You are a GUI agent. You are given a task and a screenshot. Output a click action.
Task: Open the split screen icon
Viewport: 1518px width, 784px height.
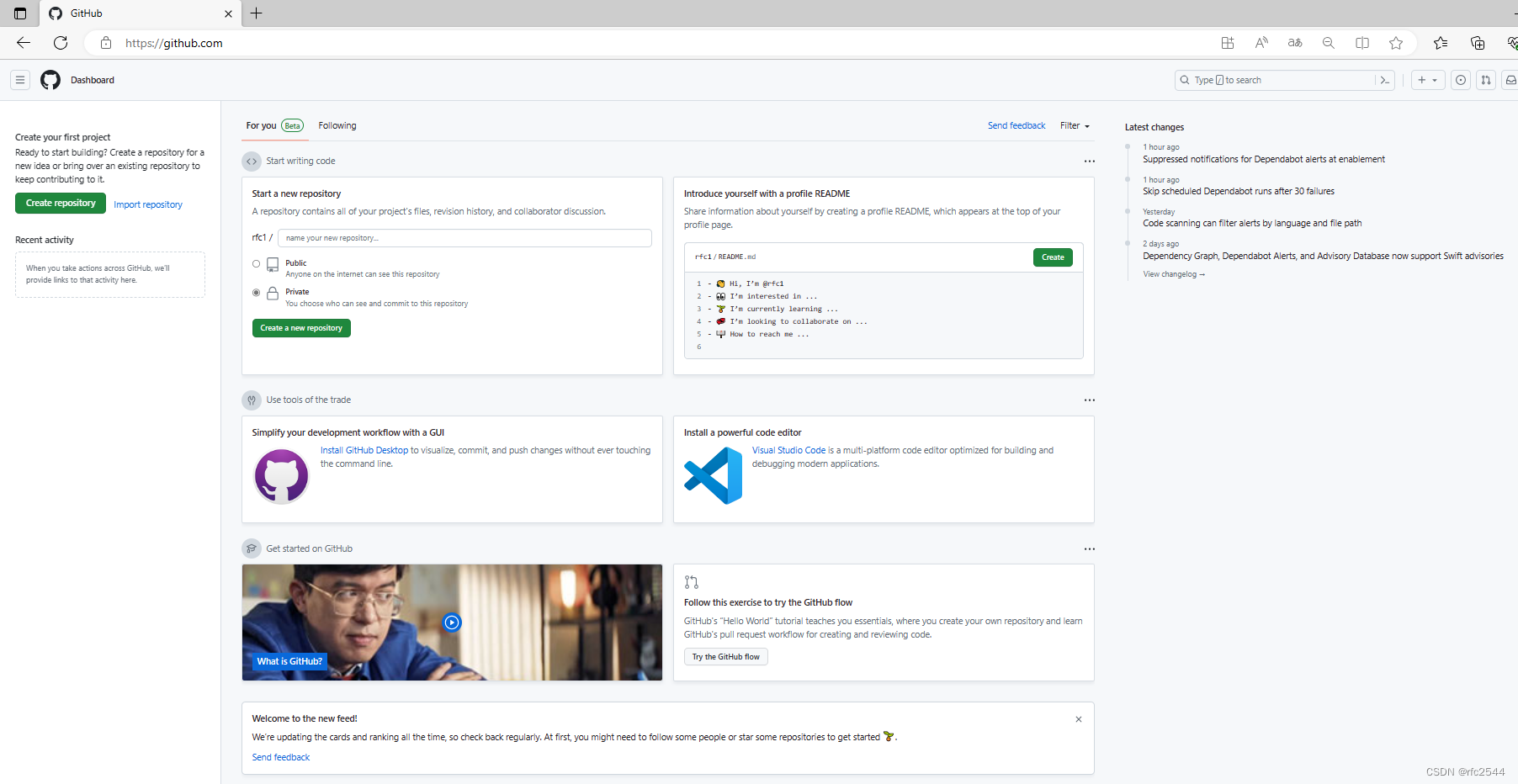[x=1362, y=43]
